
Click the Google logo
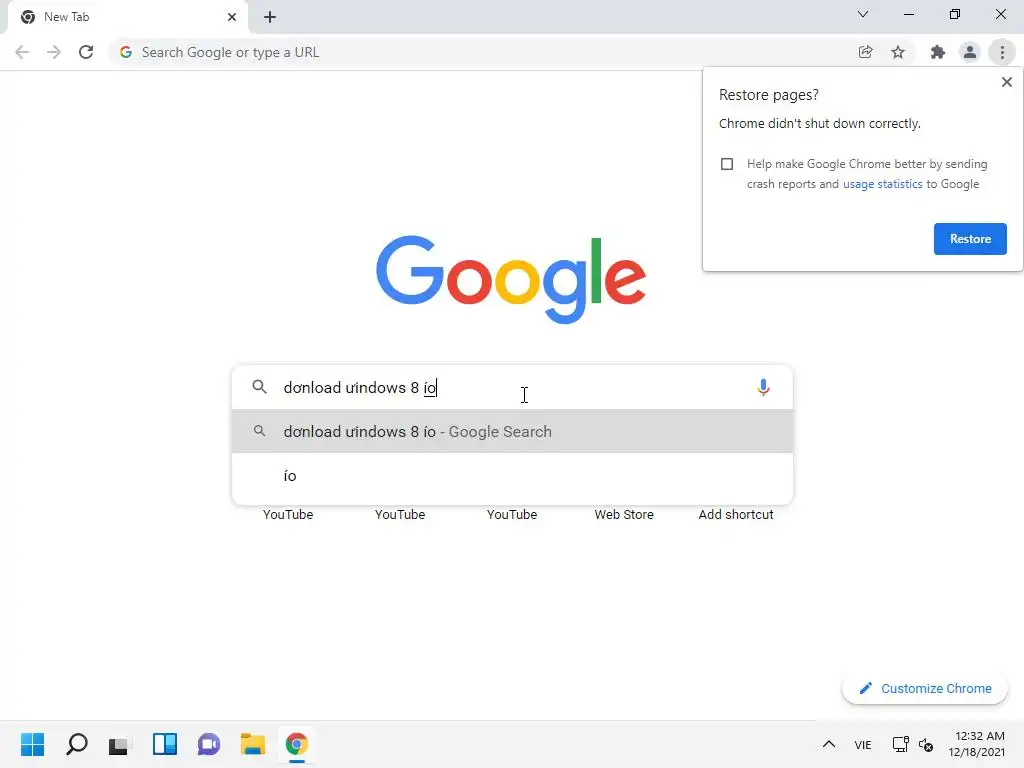(x=511, y=280)
